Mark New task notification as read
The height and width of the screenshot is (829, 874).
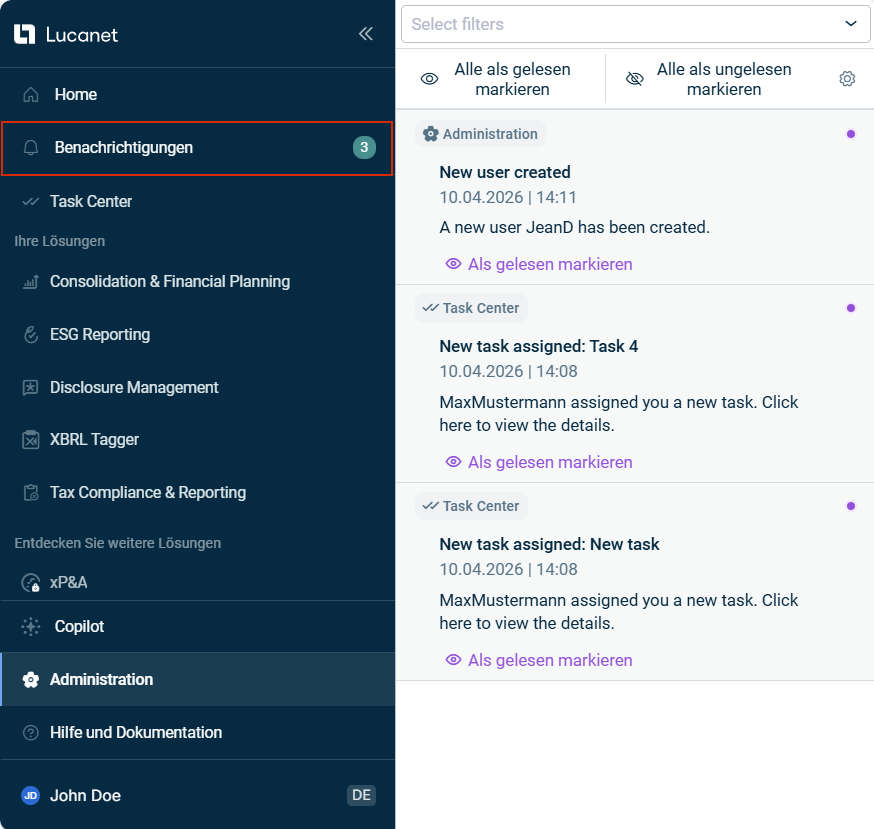[539, 660]
